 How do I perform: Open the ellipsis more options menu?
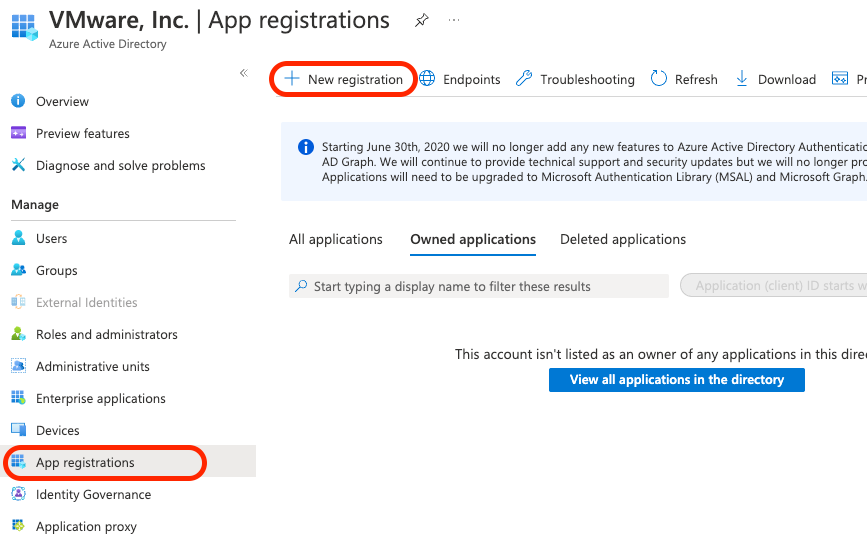(454, 20)
